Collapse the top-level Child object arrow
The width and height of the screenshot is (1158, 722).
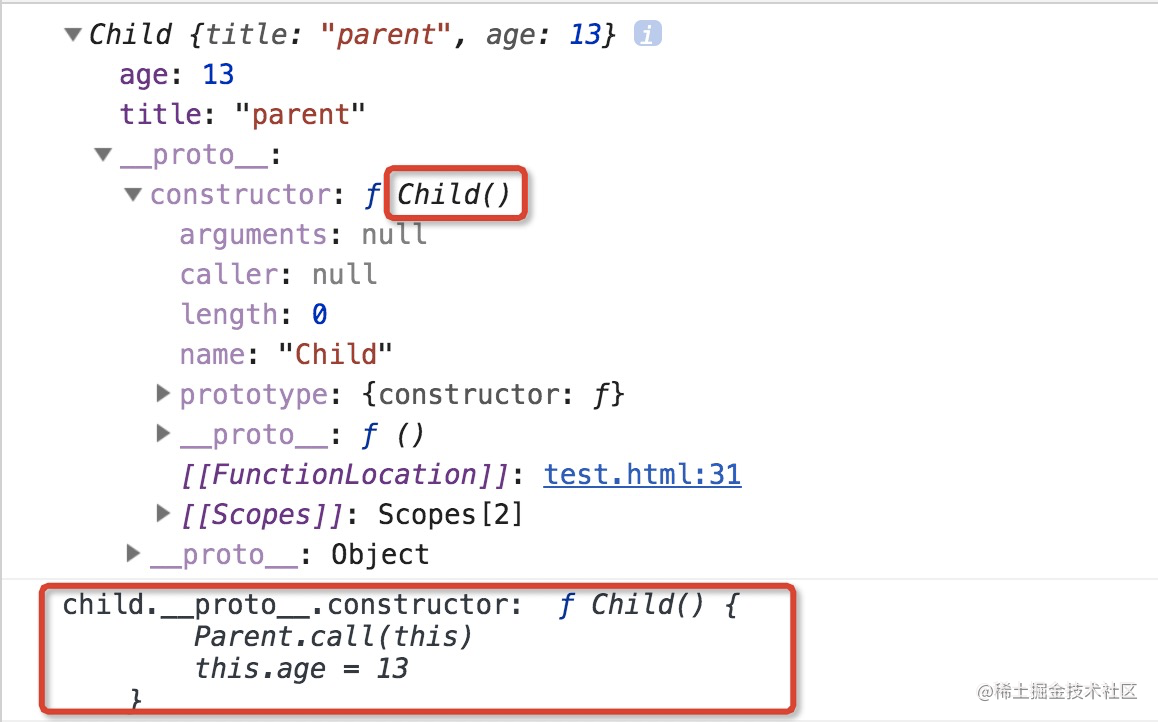point(72,34)
